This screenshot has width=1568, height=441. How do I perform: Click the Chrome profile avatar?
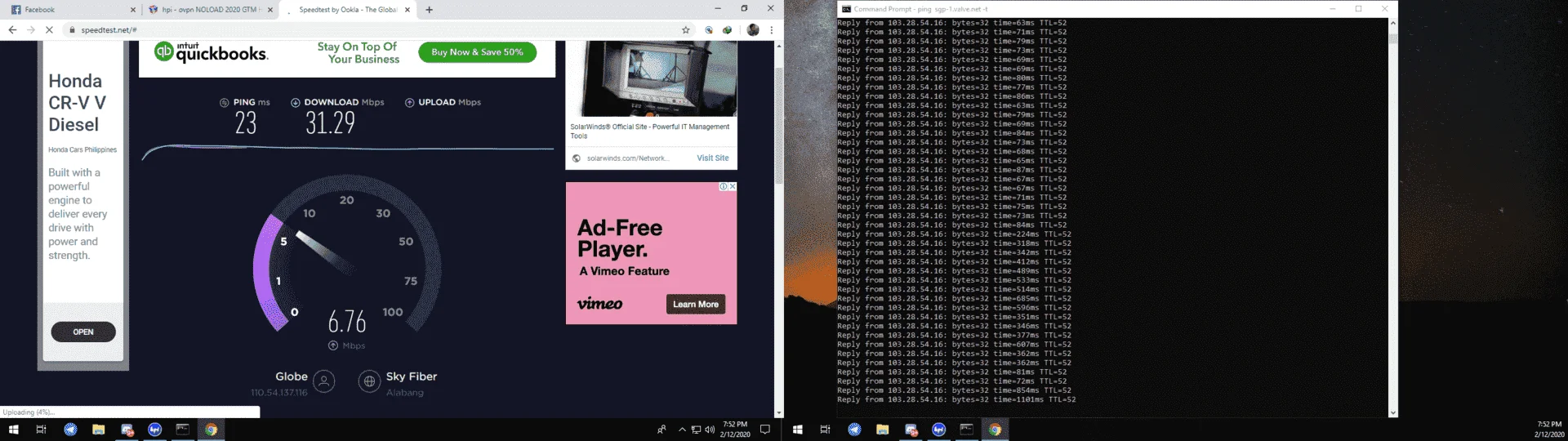point(753,29)
